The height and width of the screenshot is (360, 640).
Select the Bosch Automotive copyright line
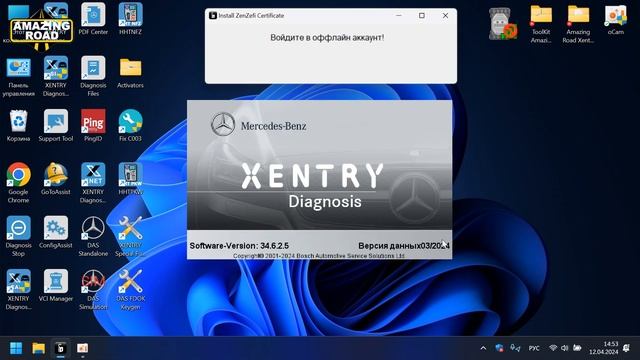[319, 256]
